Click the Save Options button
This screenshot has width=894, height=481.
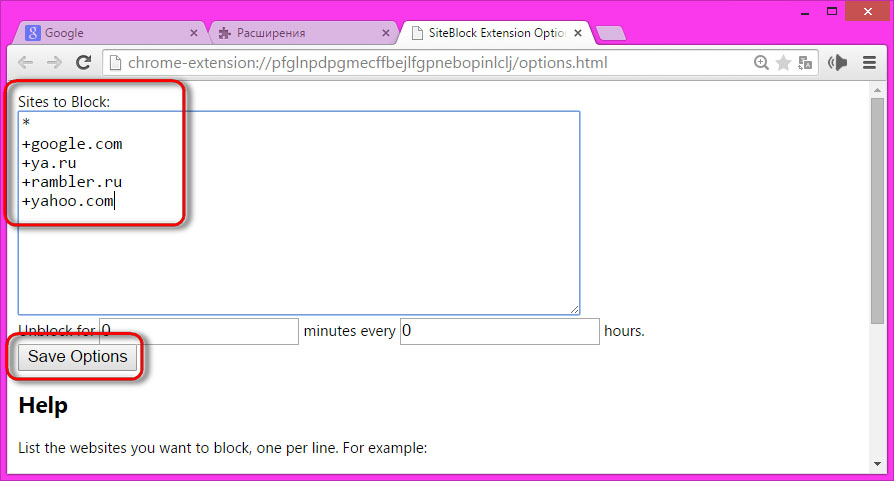[x=78, y=357]
